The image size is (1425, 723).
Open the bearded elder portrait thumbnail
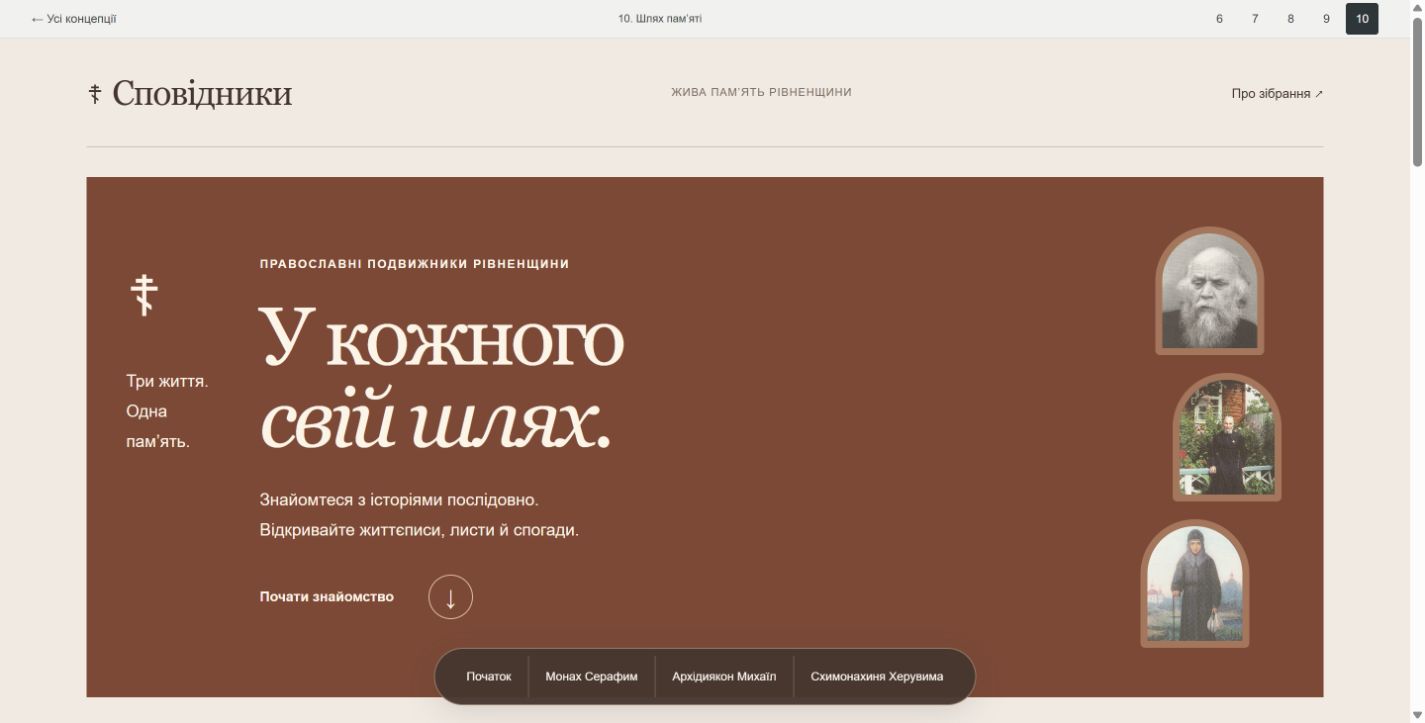pyautogui.click(x=1210, y=291)
